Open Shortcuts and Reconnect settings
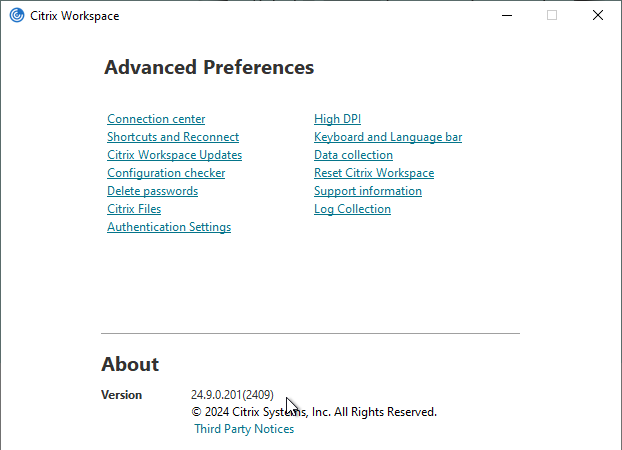 [173, 137]
